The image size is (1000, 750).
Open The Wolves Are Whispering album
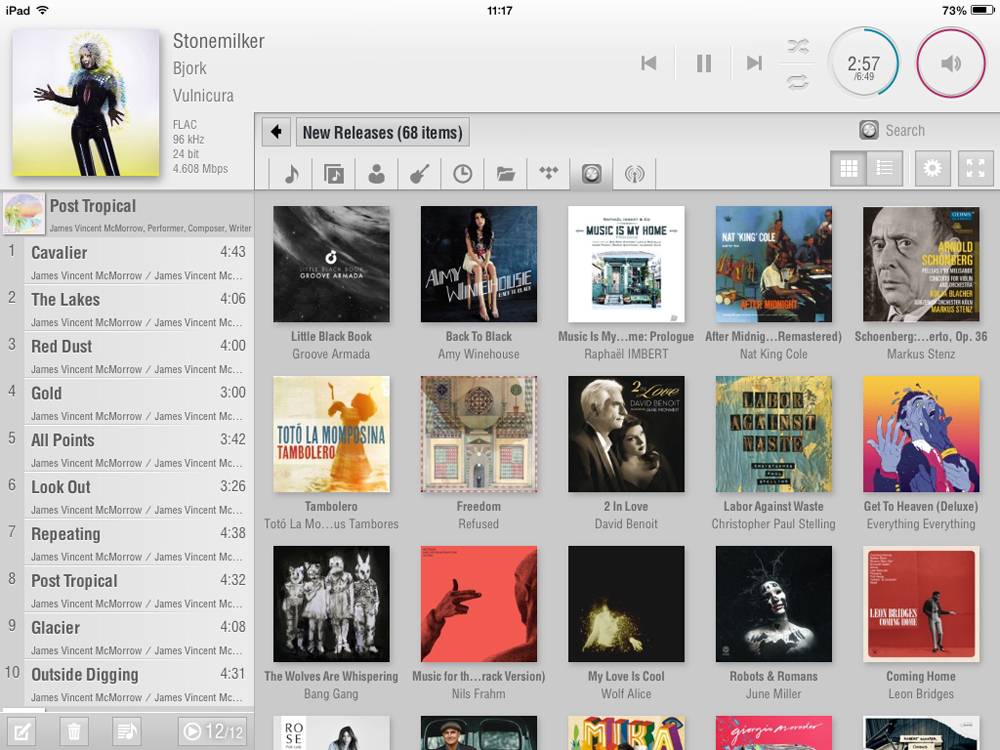[331, 603]
